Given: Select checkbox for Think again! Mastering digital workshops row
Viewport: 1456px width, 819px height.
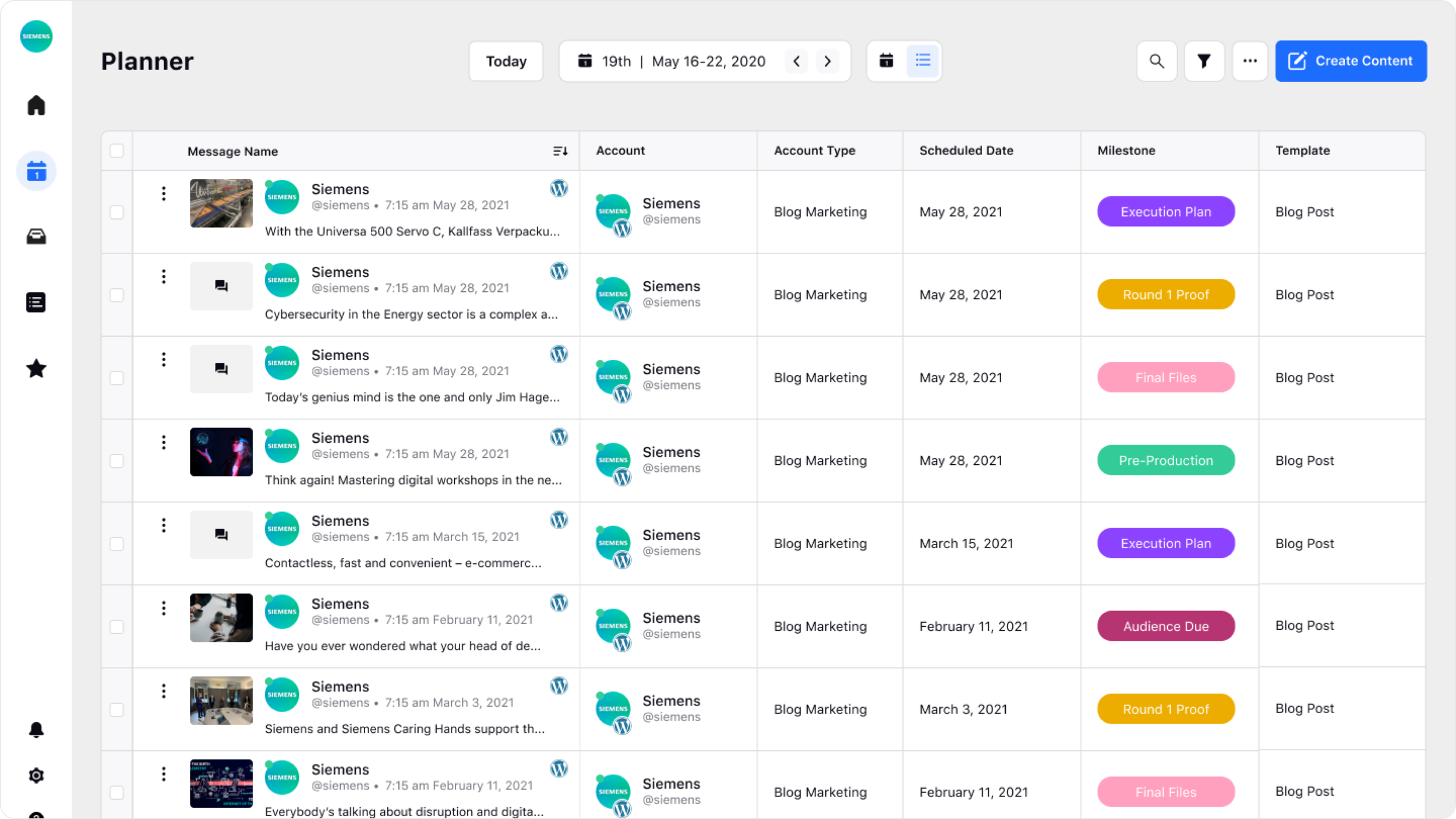Looking at the screenshot, I should [x=117, y=461].
